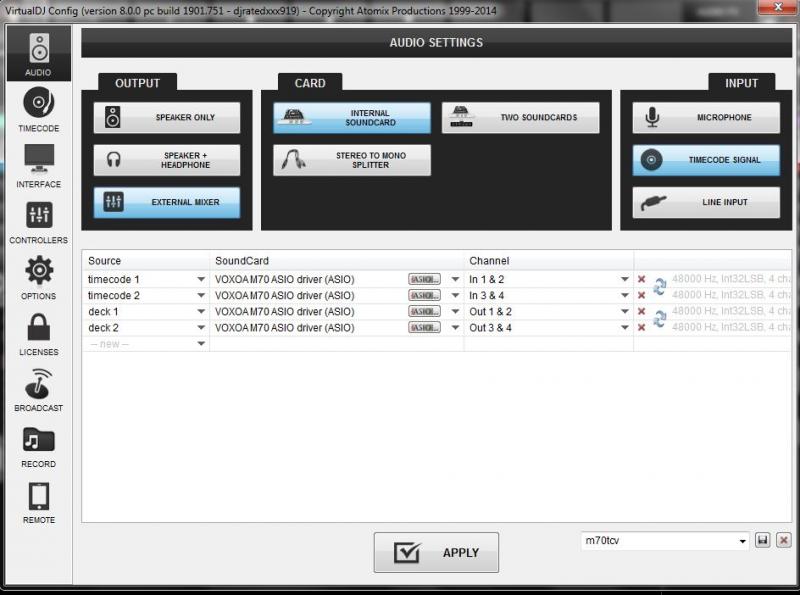Expand the In 1 & 2 channel dropdown
Image resolution: width=800 pixels, height=595 pixels.
tap(624, 279)
